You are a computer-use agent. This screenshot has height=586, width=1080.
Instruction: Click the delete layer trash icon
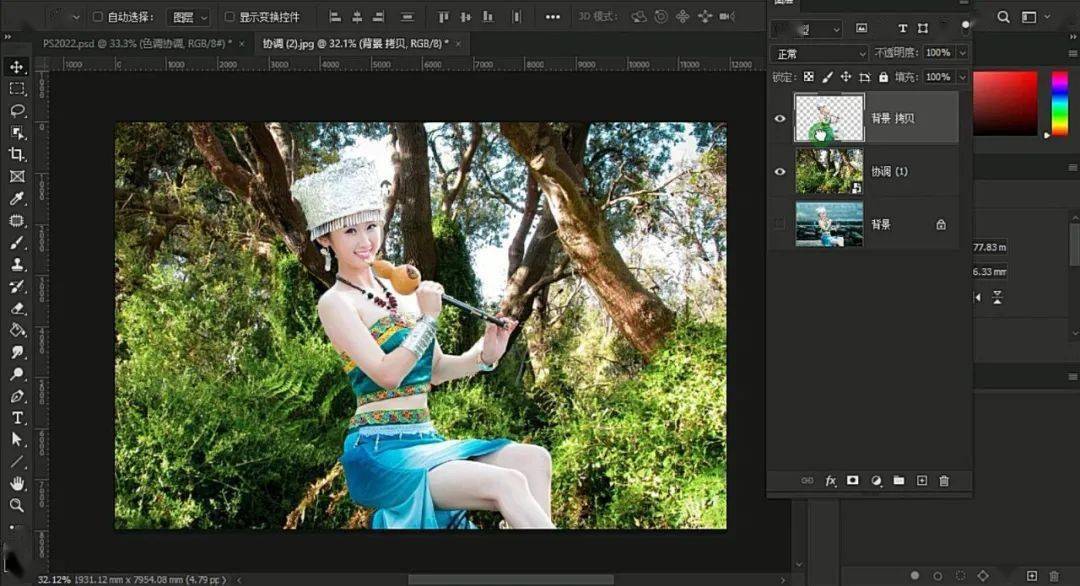pos(944,481)
